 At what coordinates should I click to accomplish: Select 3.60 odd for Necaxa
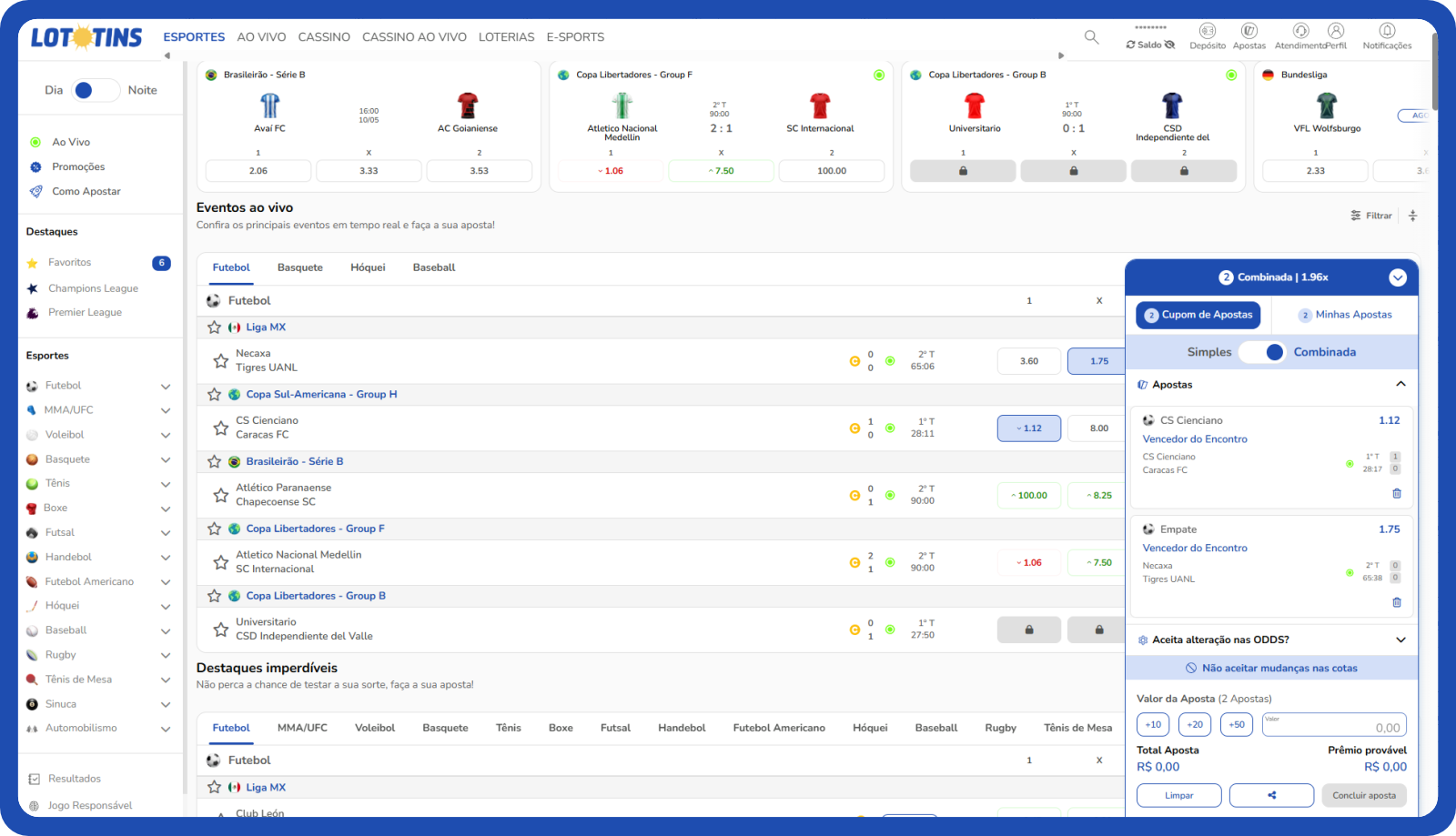click(x=1029, y=361)
